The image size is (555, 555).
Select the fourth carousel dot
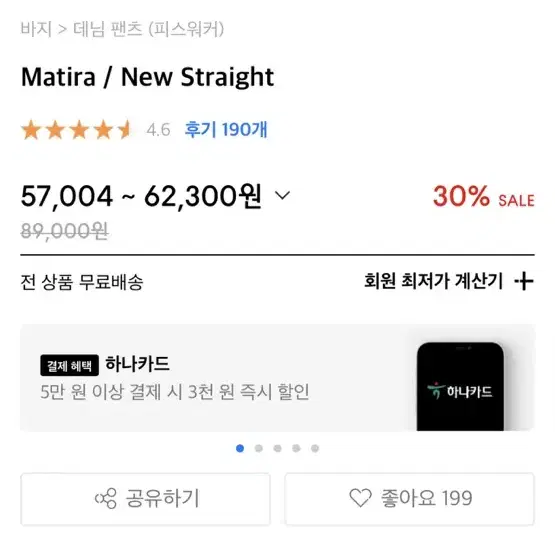296,448
